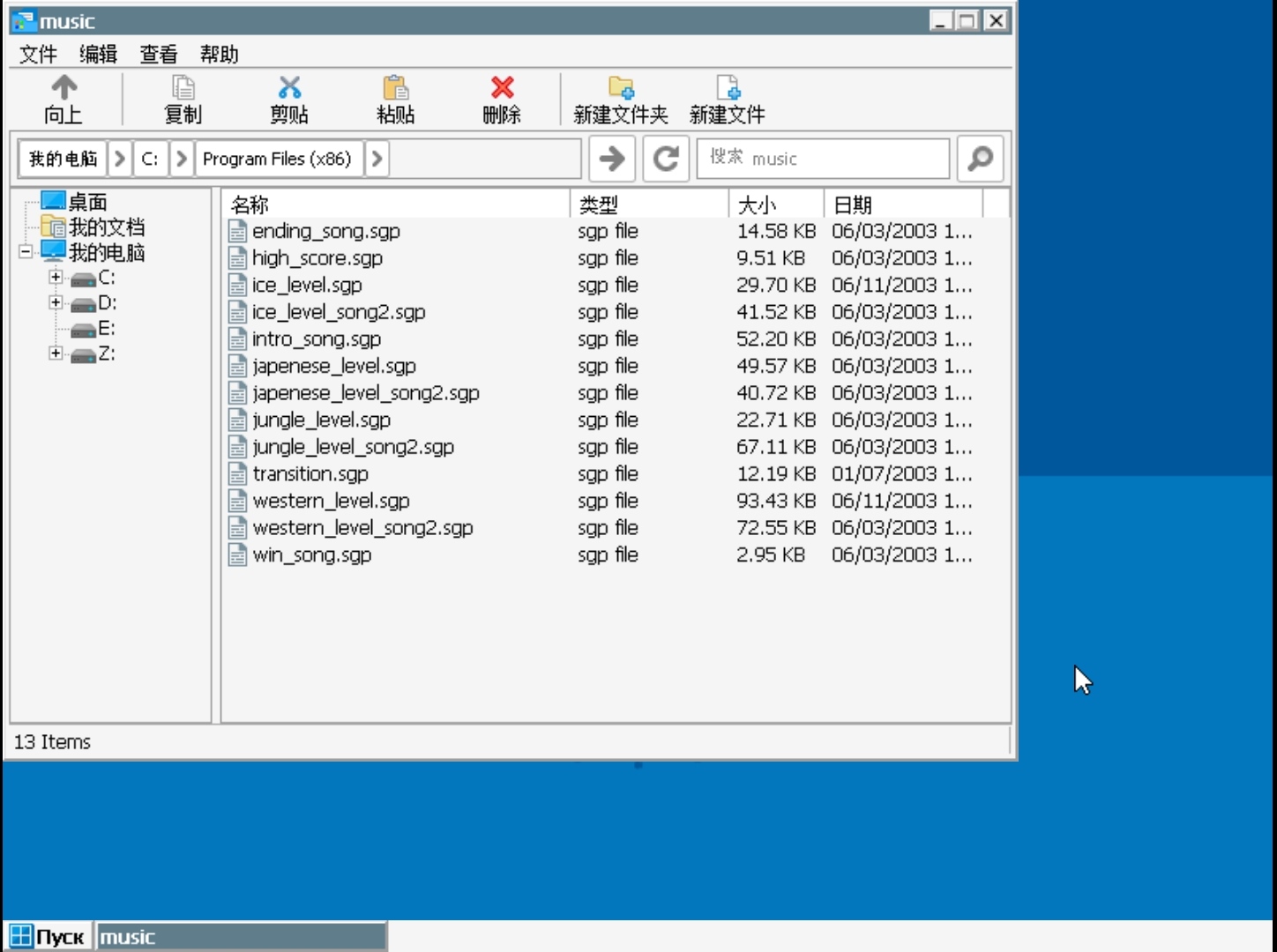Click the 我的电脑 breadcrumb button
Screen dimensions: 1277x952
(63, 159)
